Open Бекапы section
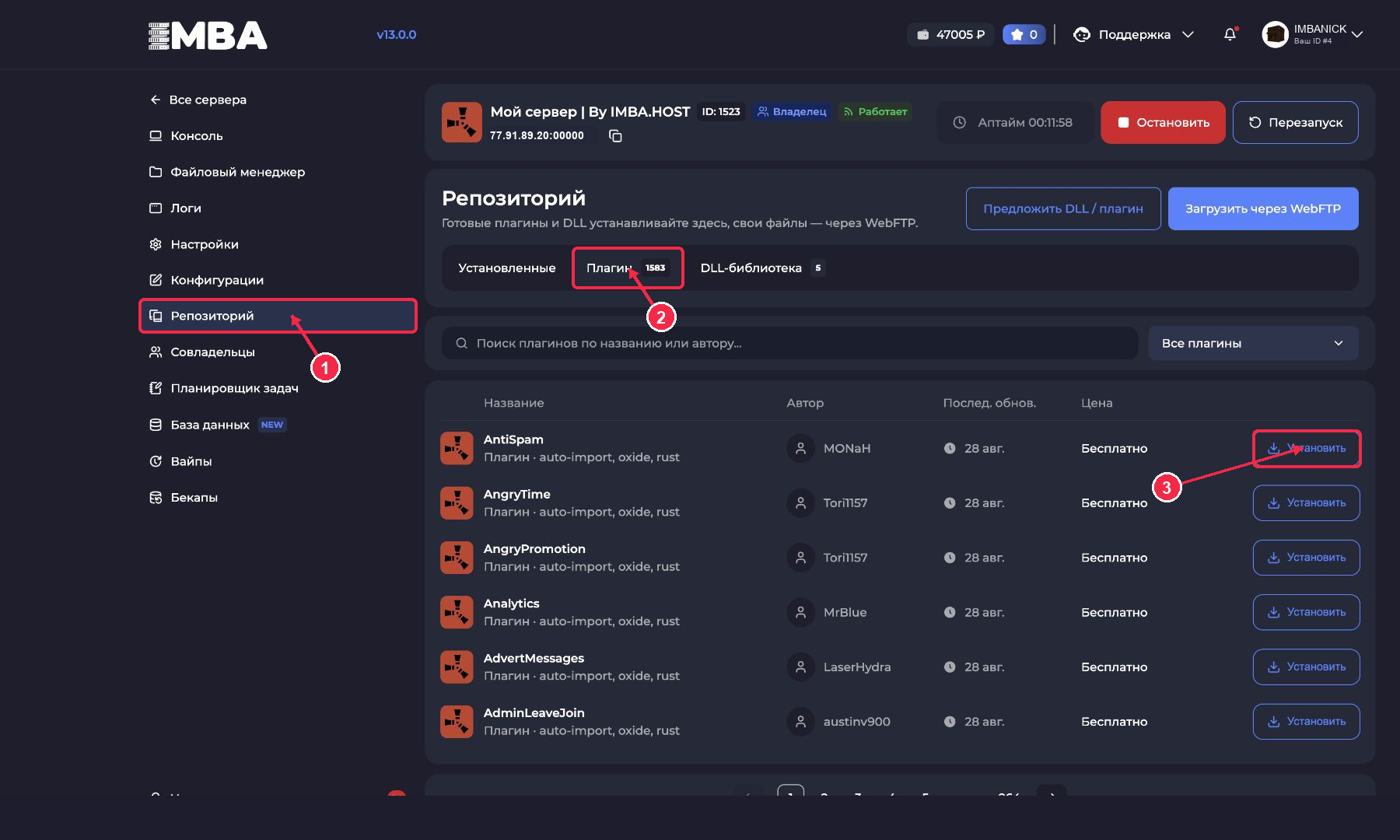Image resolution: width=1400 pixels, height=840 pixels. point(183,497)
